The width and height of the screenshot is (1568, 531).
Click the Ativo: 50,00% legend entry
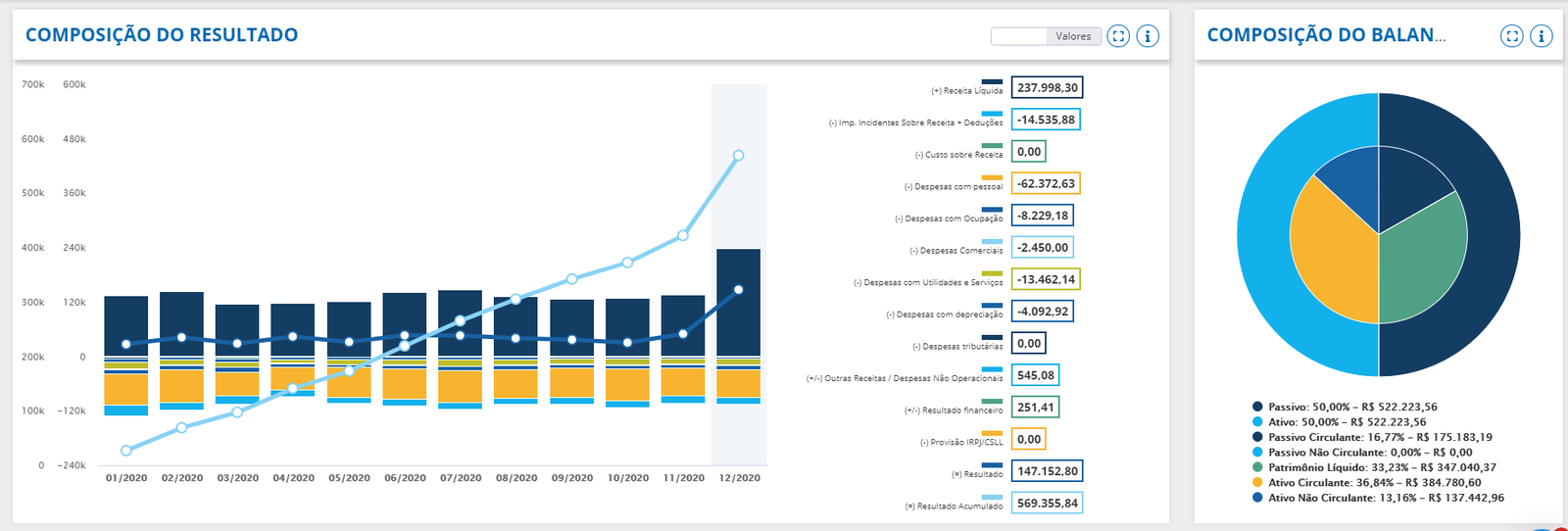tap(1339, 422)
